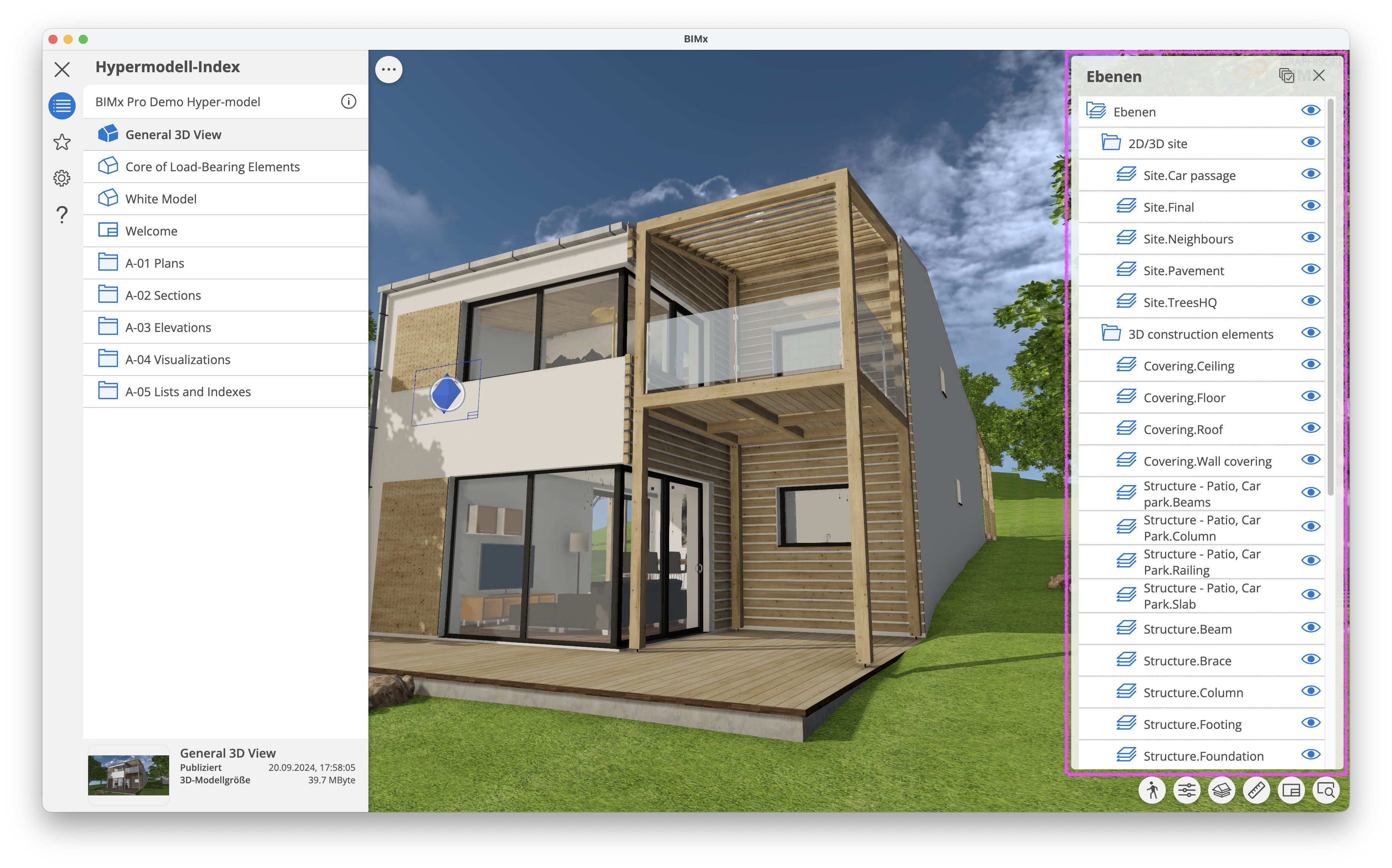Click BIMx Pro Demo Hyper-model title
Viewport: 1392px width, 868px height.
(x=177, y=102)
